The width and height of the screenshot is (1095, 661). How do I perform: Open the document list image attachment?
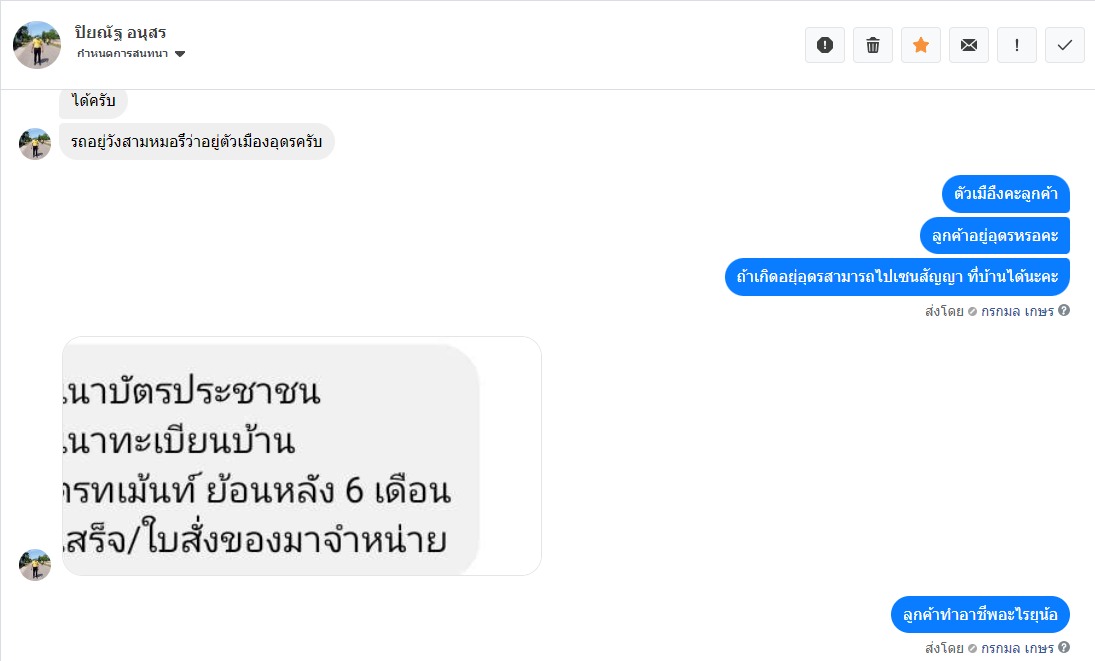coord(301,456)
